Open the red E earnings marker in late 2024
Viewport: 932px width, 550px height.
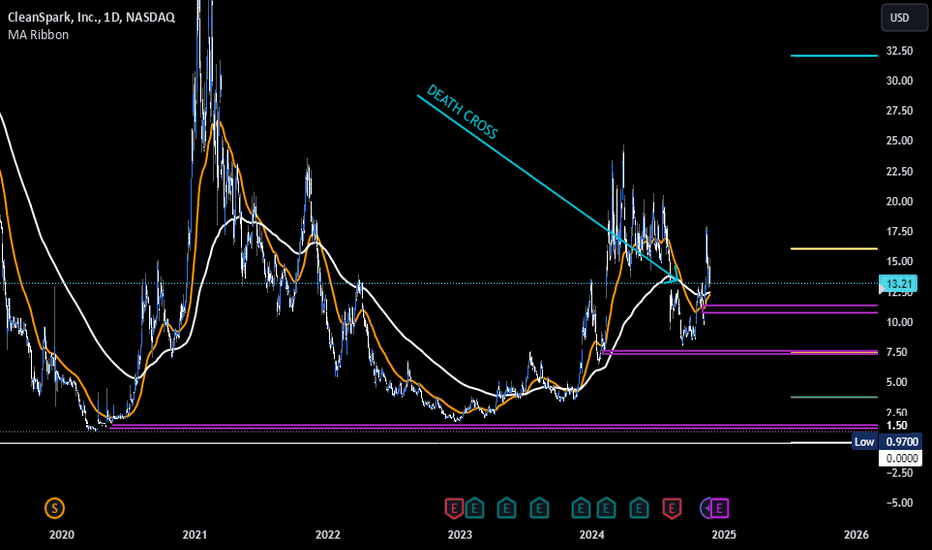[672, 508]
